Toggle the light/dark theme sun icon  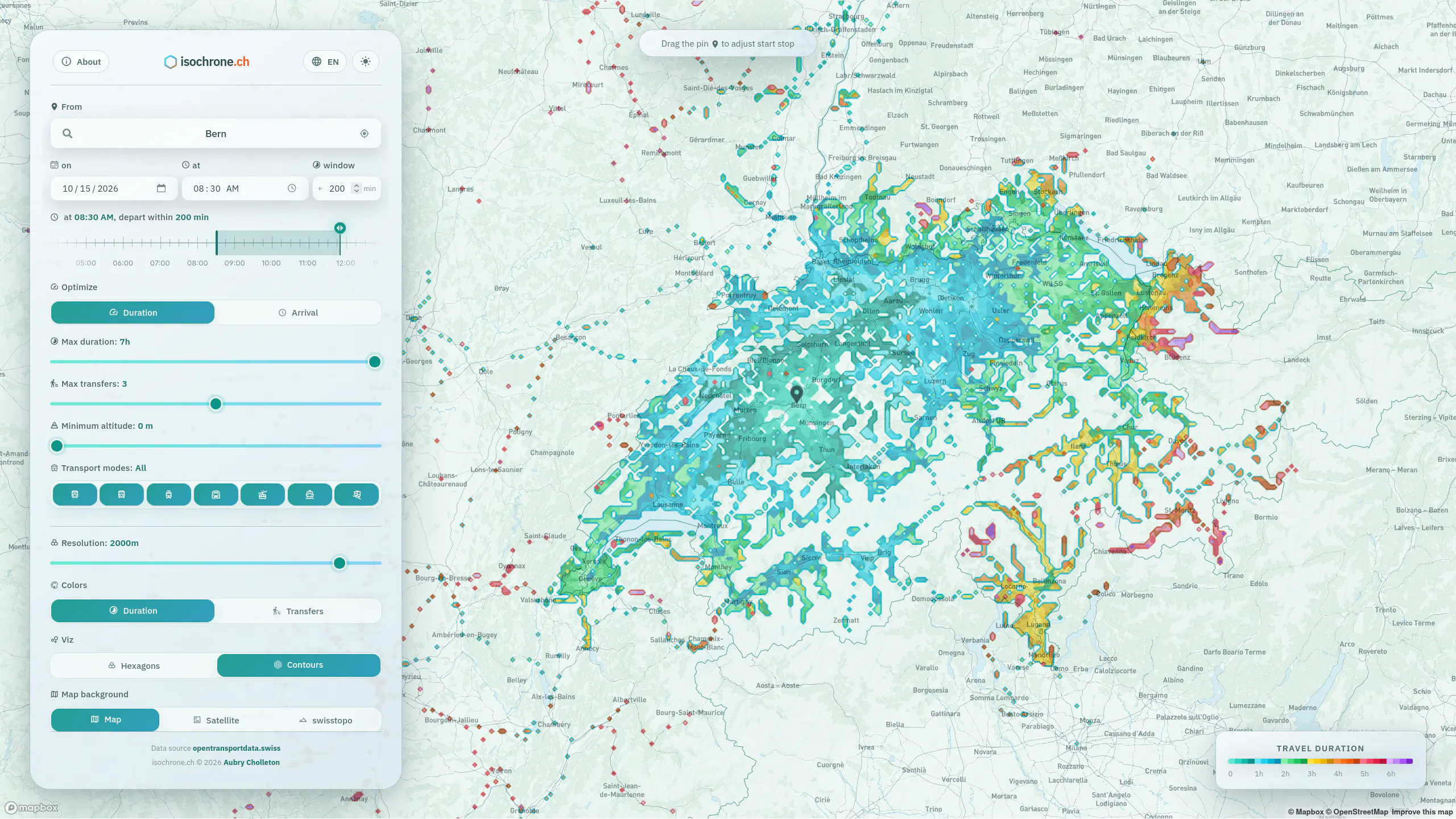click(x=366, y=61)
